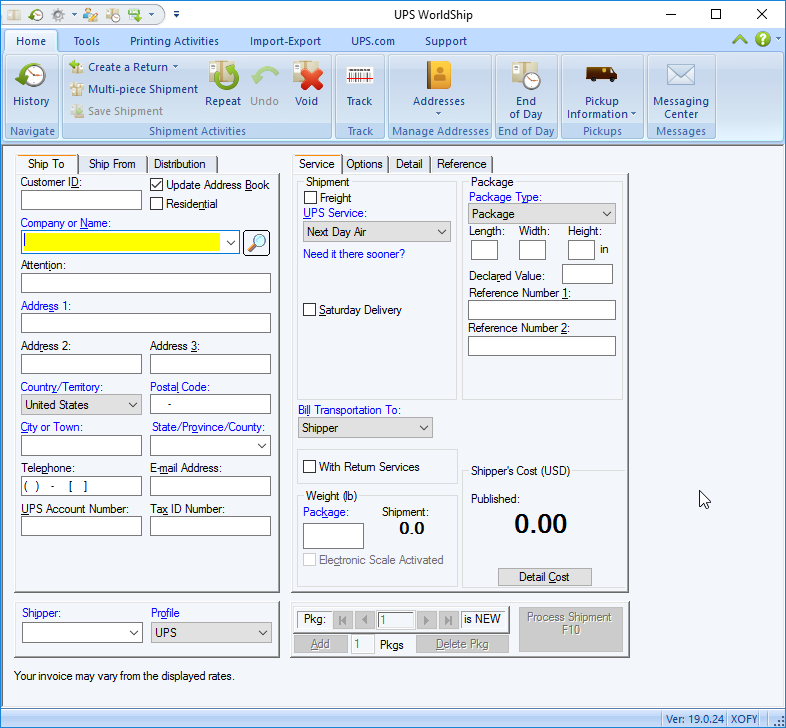Click the quick access package clock icon
This screenshot has height=728, width=786.
pos(113,15)
